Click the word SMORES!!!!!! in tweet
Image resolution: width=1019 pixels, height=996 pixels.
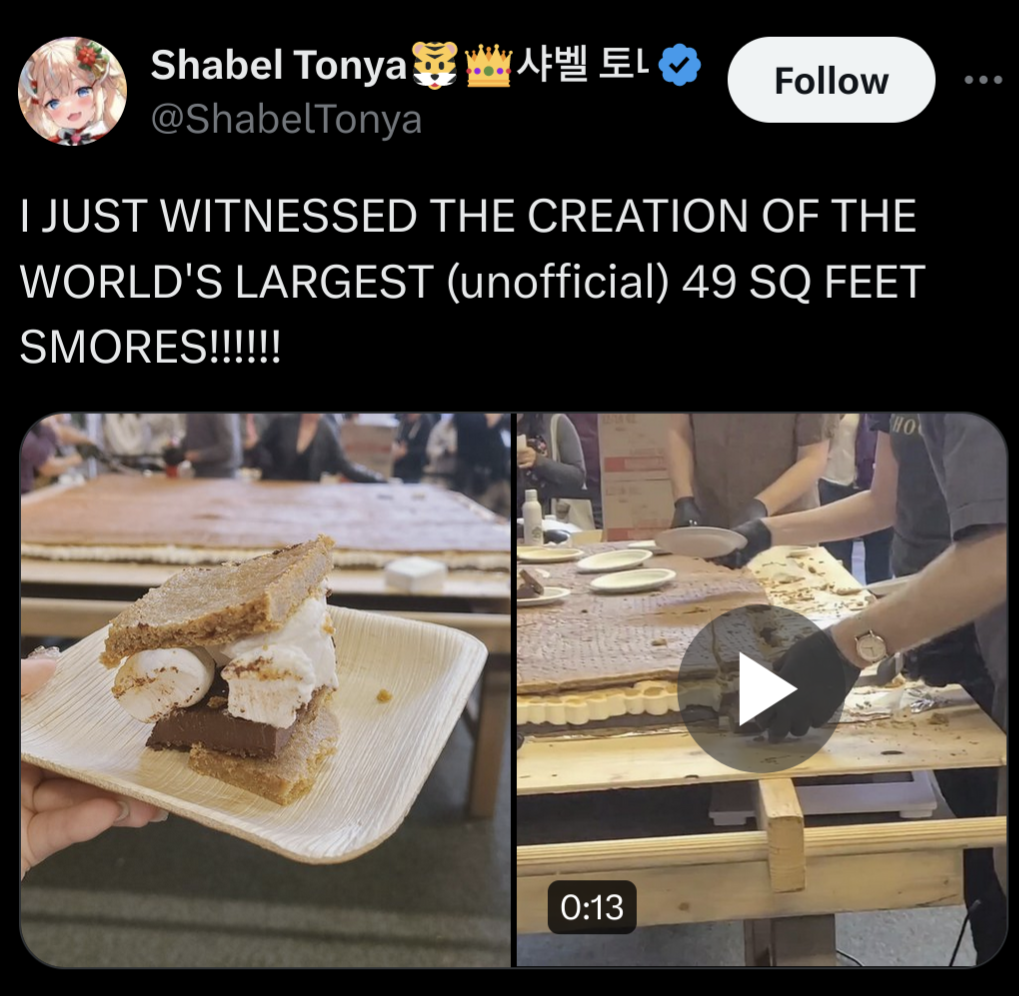150,347
